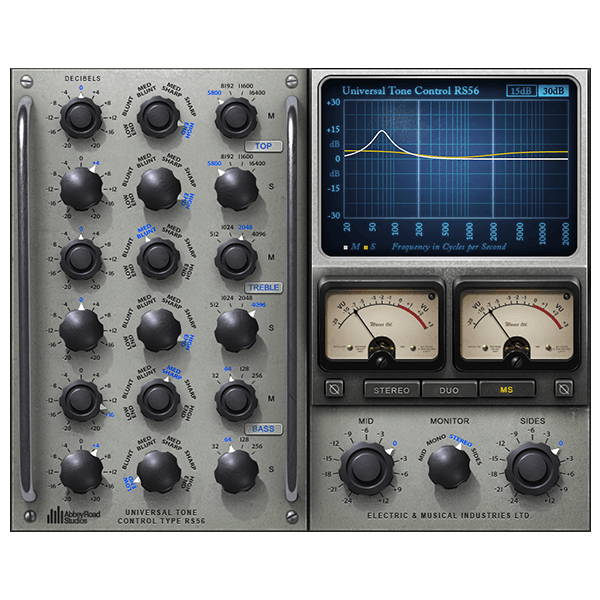Click the Bass M frequency selector knob
The image size is (600, 600).
tap(236, 401)
